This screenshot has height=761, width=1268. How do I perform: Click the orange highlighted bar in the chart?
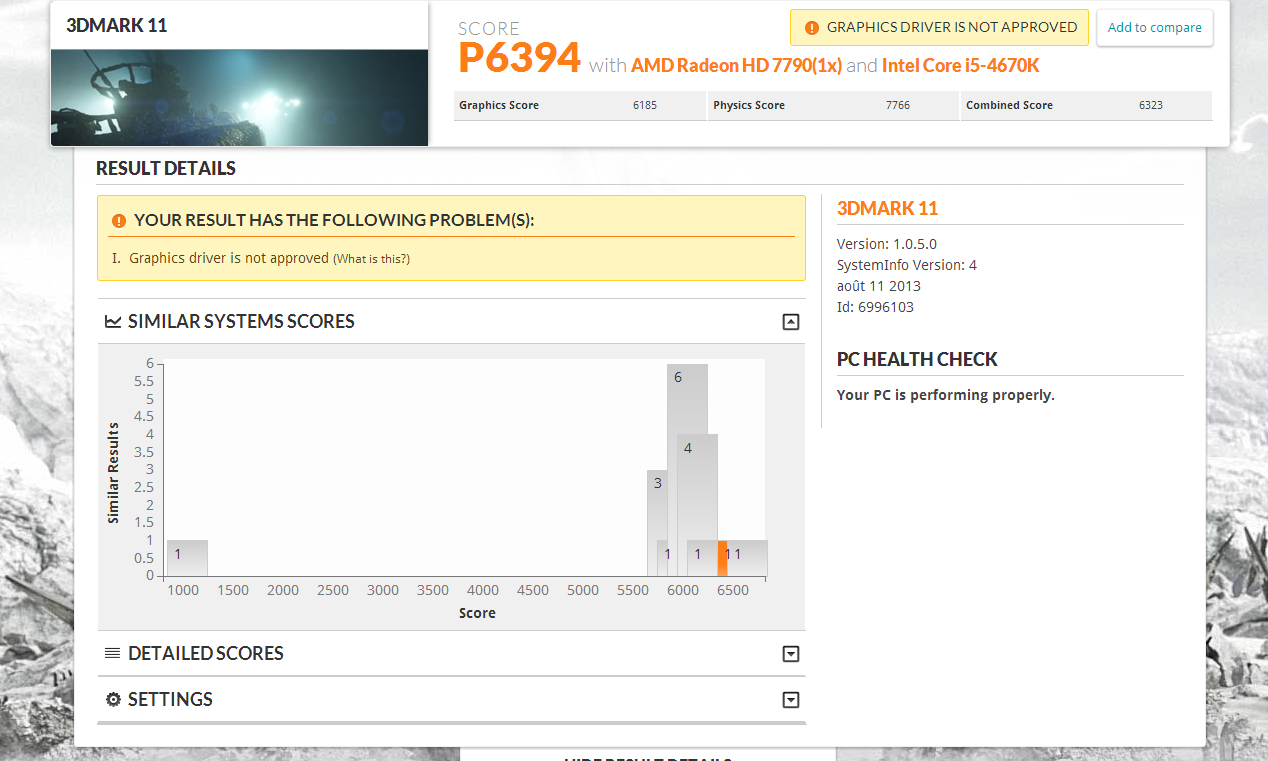[722, 558]
